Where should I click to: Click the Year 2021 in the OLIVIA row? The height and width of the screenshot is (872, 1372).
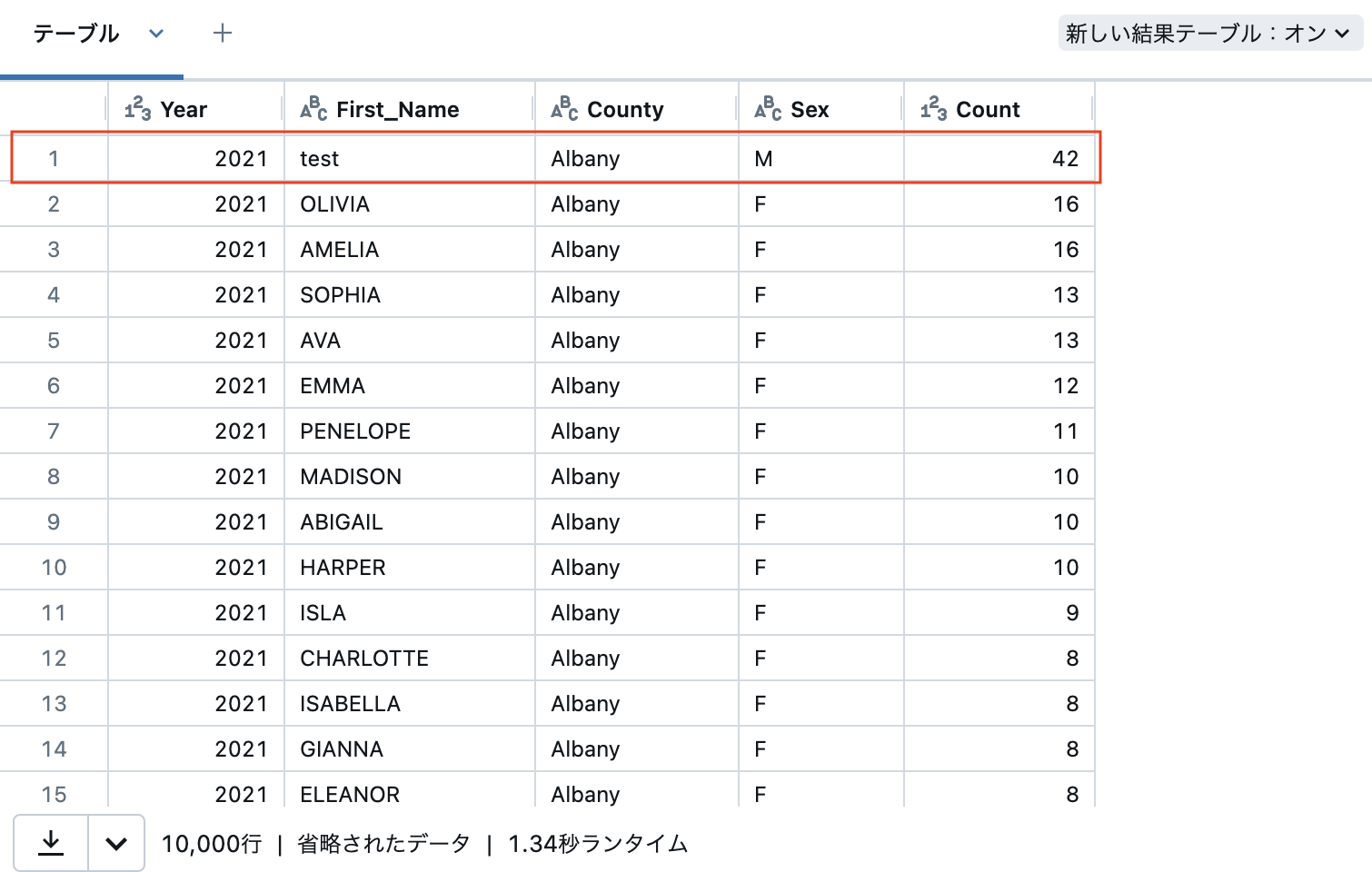coord(241,203)
